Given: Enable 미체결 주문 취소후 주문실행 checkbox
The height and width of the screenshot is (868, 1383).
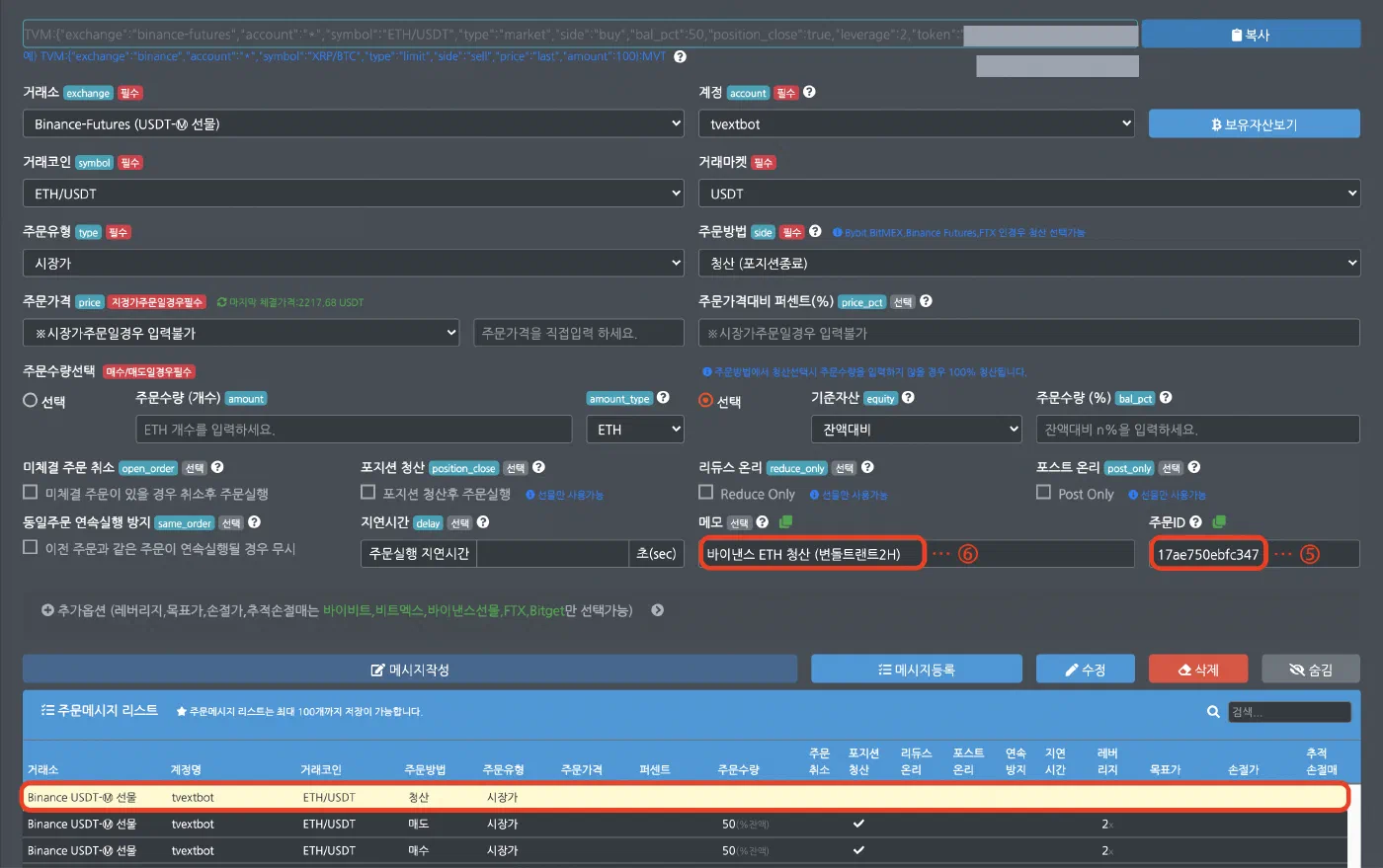Looking at the screenshot, I should pos(31,492).
